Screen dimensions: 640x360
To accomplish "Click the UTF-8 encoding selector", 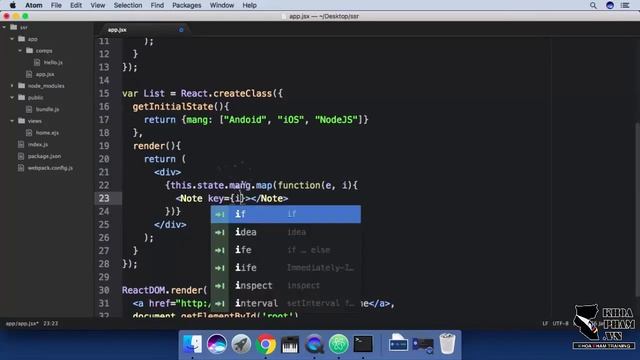I will point(561,324).
